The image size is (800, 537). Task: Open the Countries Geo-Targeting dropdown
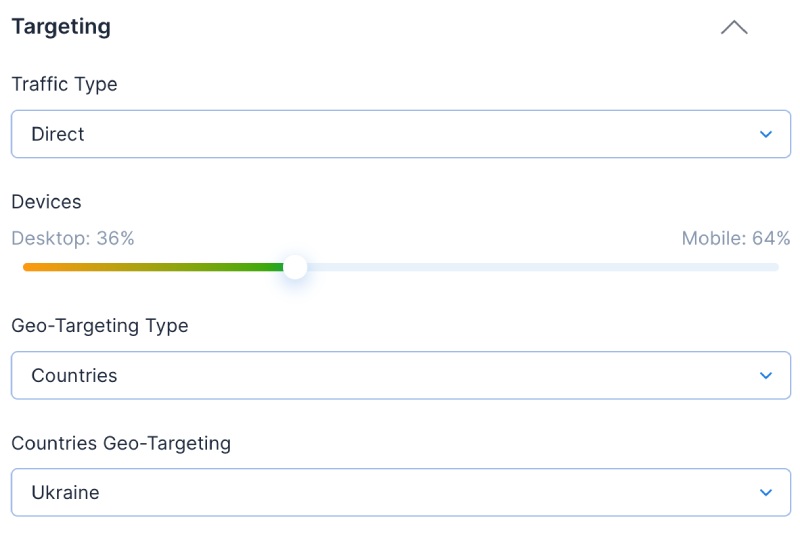tap(400, 493)
